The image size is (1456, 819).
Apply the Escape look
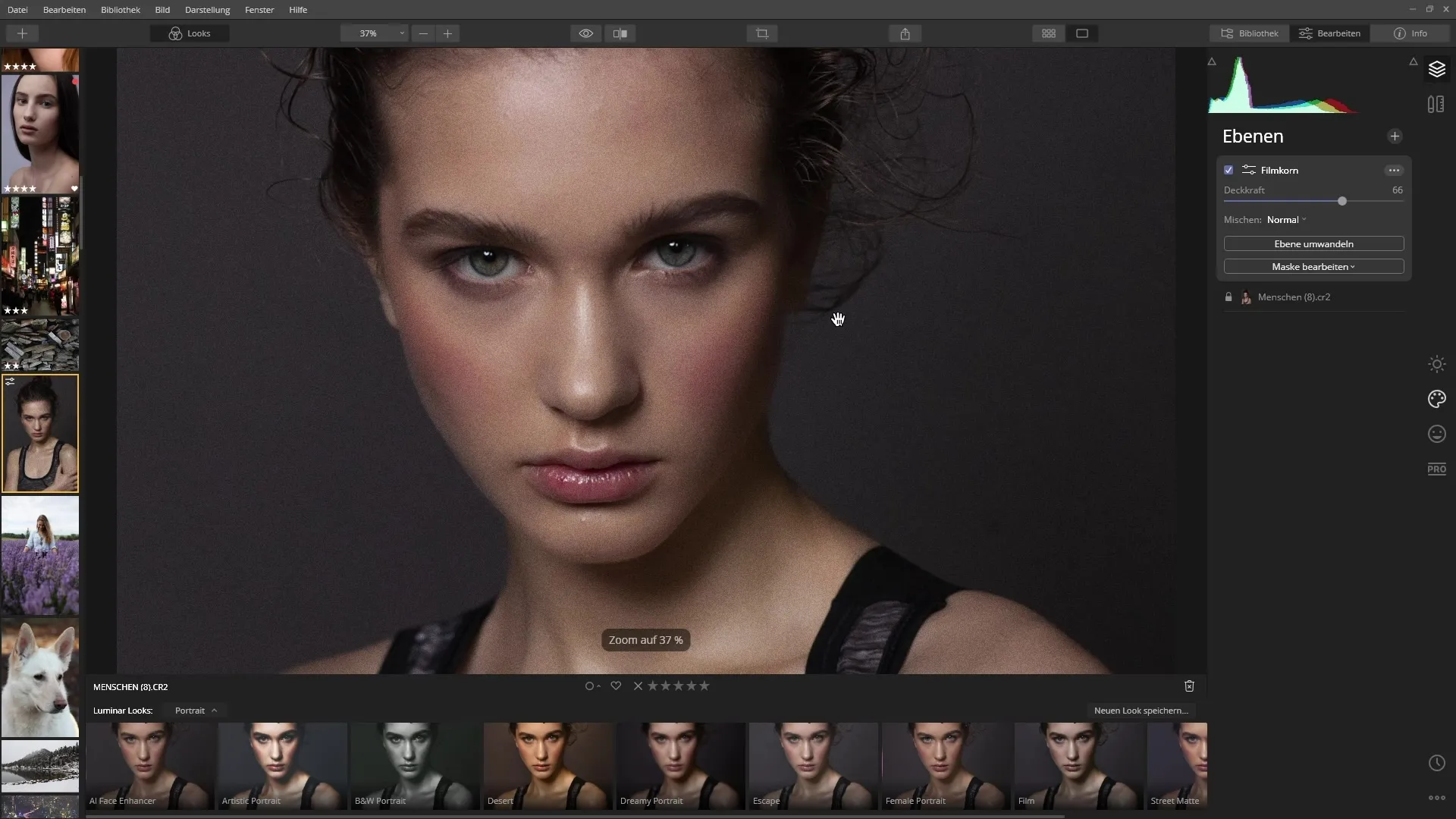(x=814, y=766)
